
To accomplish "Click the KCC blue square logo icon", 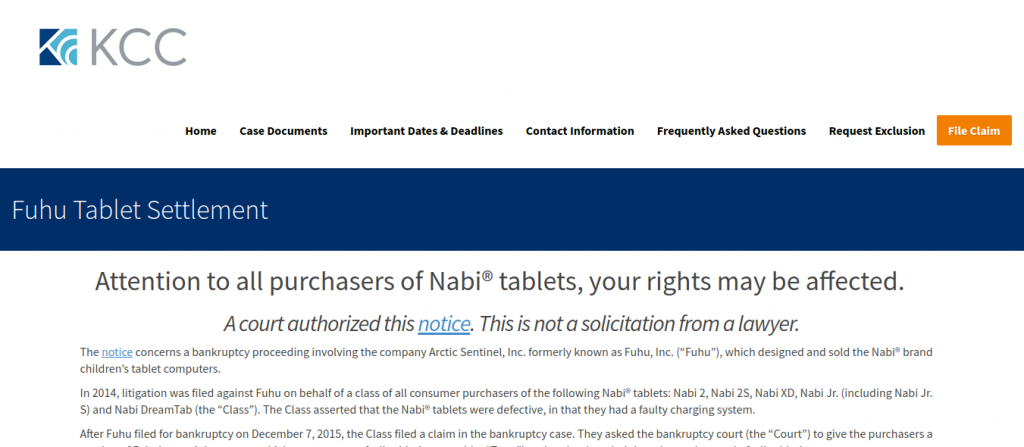I will [59, 47].
